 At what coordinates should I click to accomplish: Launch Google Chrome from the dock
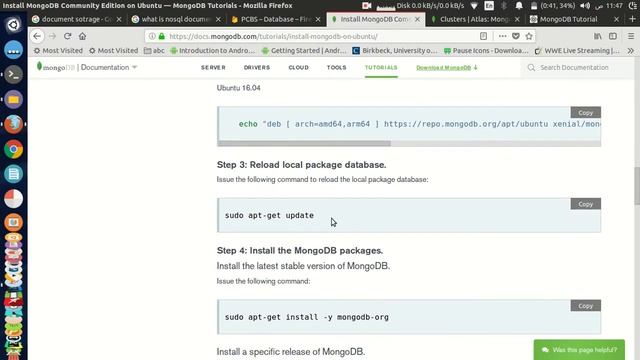pos(13,149)
